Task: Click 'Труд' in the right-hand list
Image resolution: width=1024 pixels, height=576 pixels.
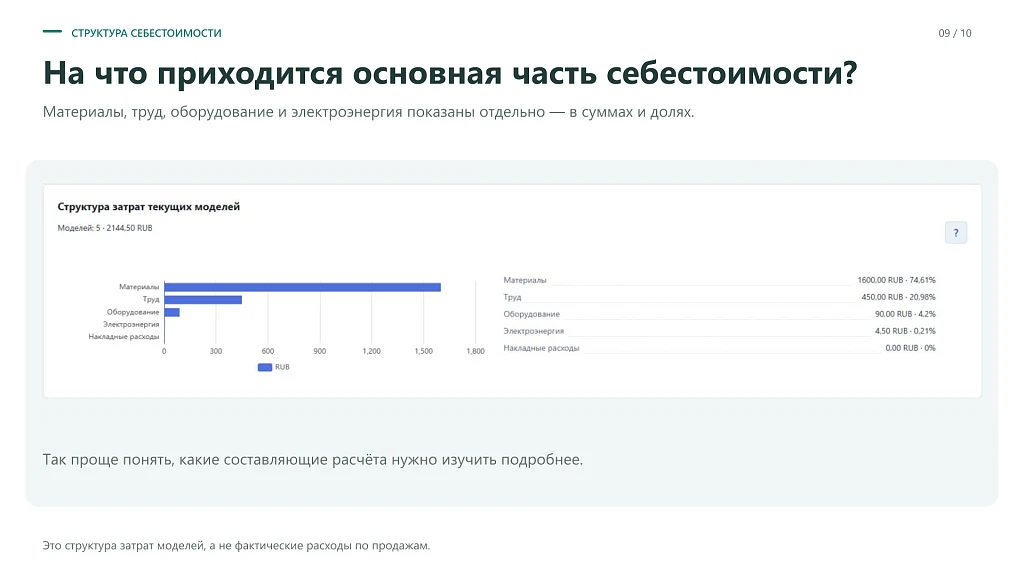Action: [x=512, y=297]
